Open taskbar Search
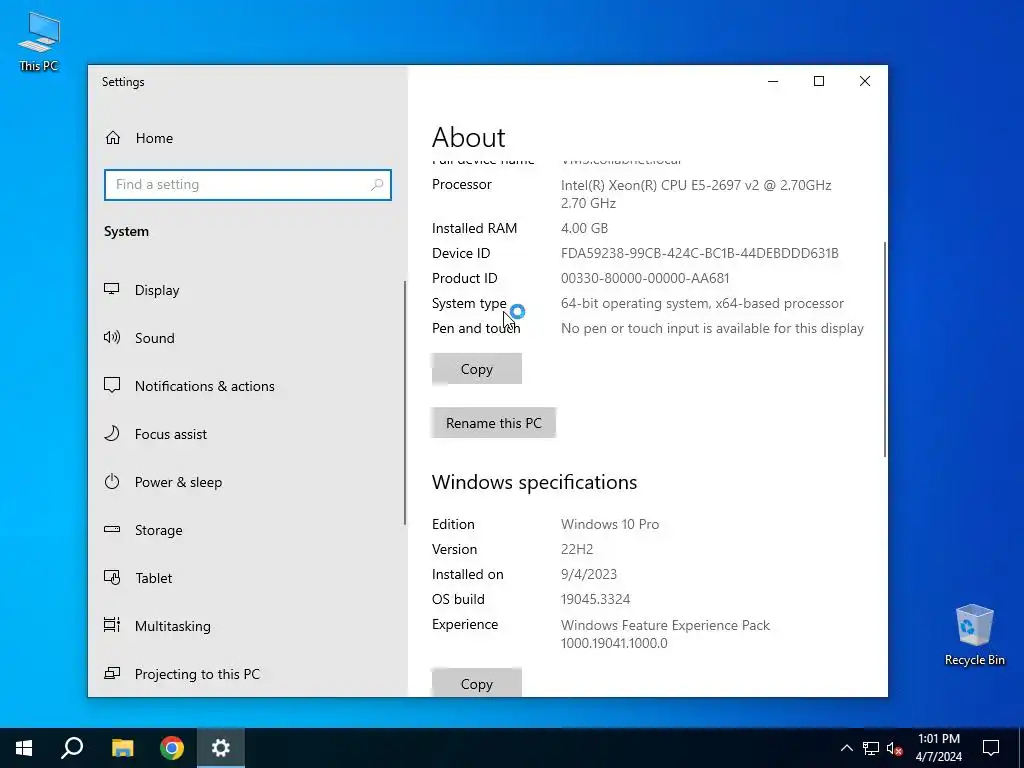Screen dimensions: 1024x768 coord(72,748)
